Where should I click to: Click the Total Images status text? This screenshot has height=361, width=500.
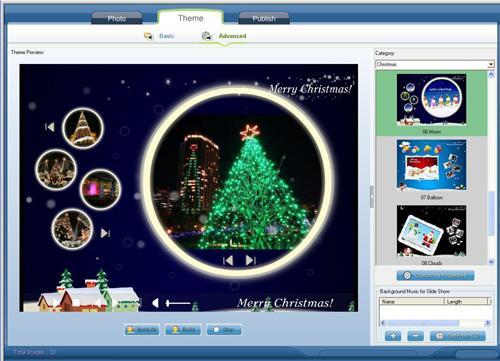point(35,352)
